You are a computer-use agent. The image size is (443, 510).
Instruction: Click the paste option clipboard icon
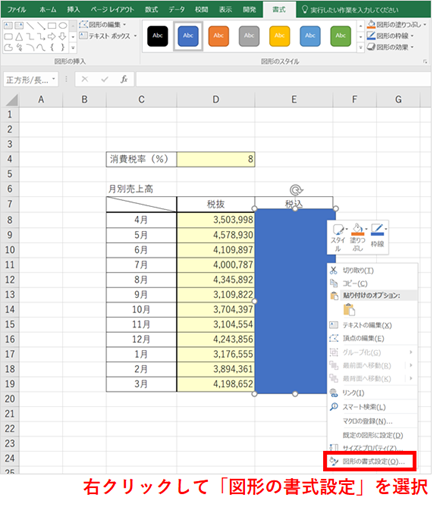(349, 310)
